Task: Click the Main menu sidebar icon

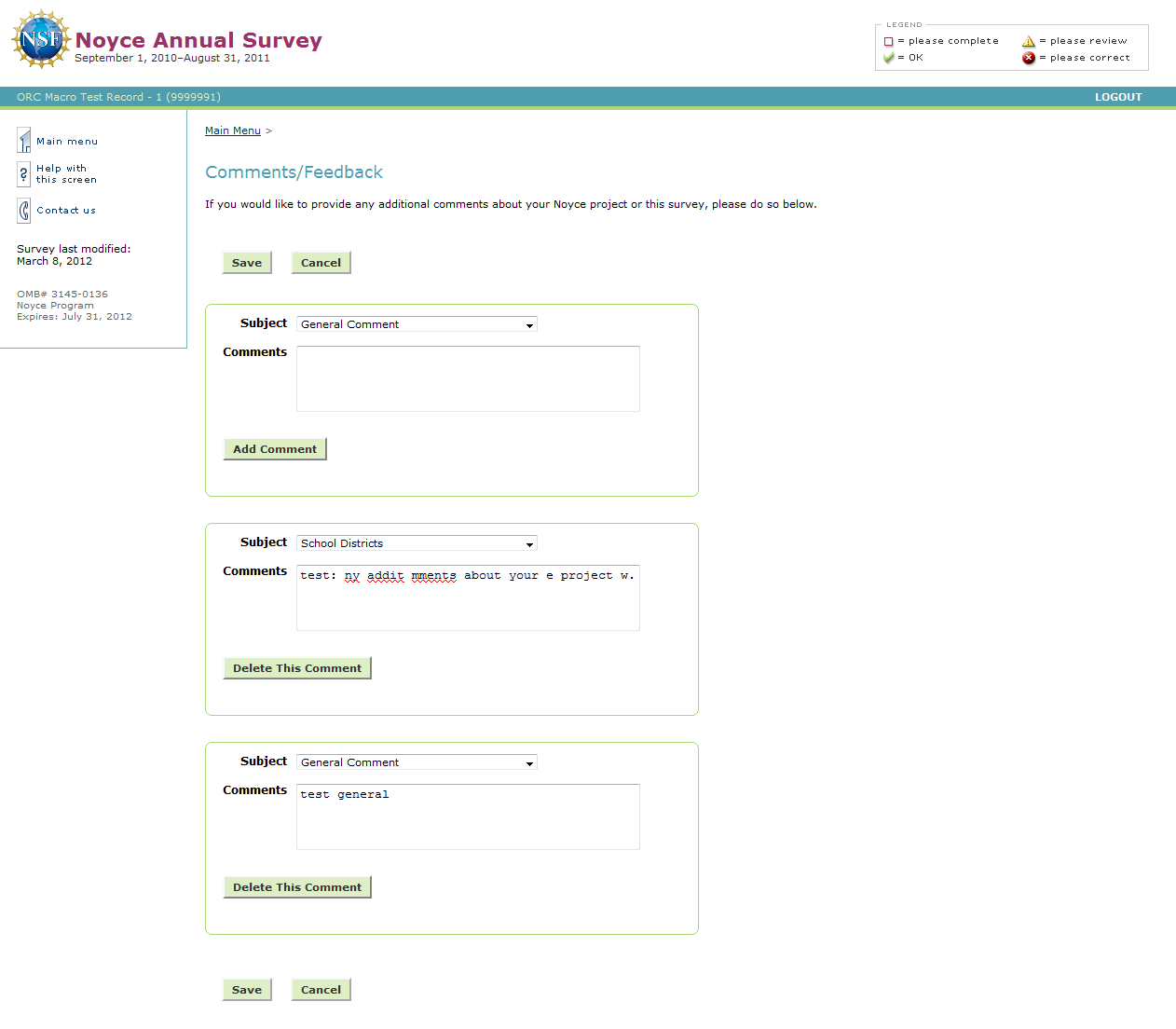Action: [x=24, y=141]
